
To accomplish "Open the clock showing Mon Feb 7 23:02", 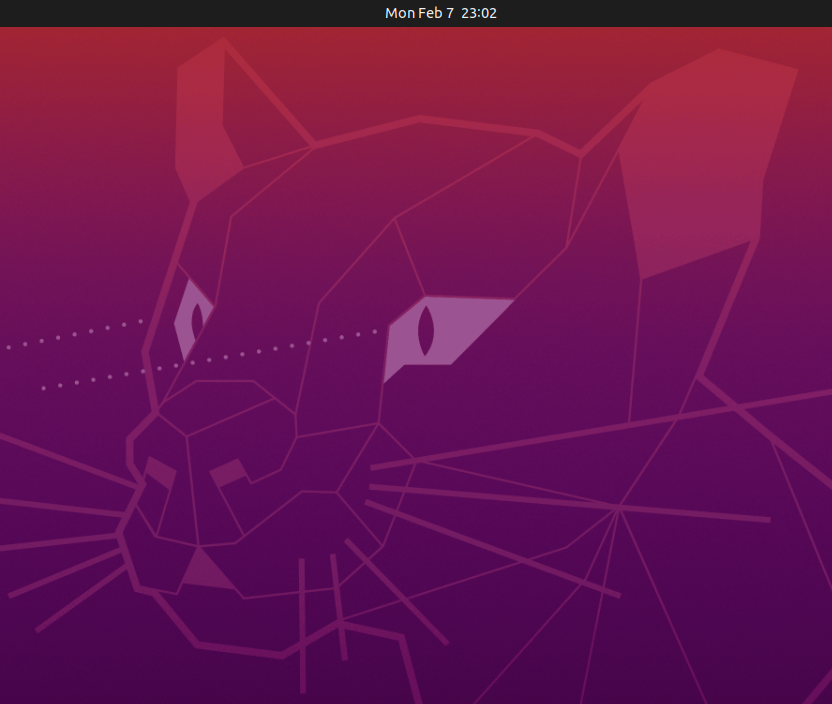I will (441, 13).
